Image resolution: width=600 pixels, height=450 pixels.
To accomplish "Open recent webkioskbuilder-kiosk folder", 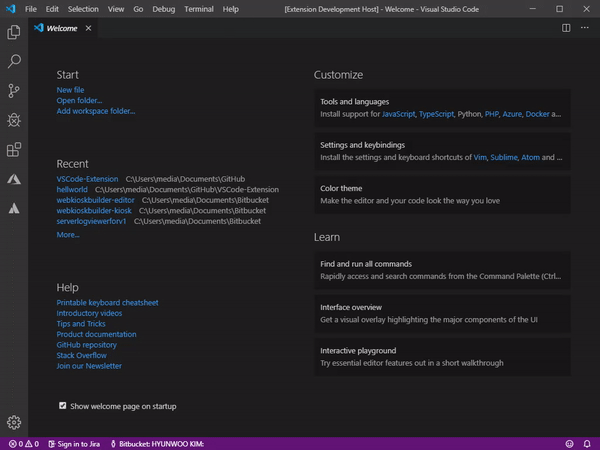I will (x=94, y=211).
